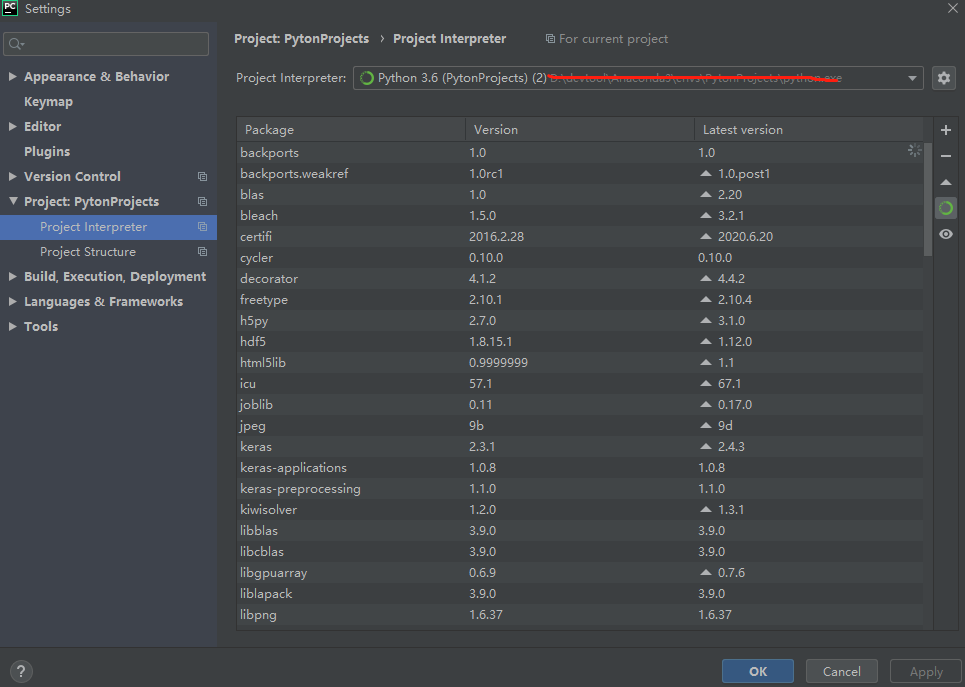Click the upgrade arrow for libgpuarray
Viewport: 965px width, 687px height.
coord(706,572)
